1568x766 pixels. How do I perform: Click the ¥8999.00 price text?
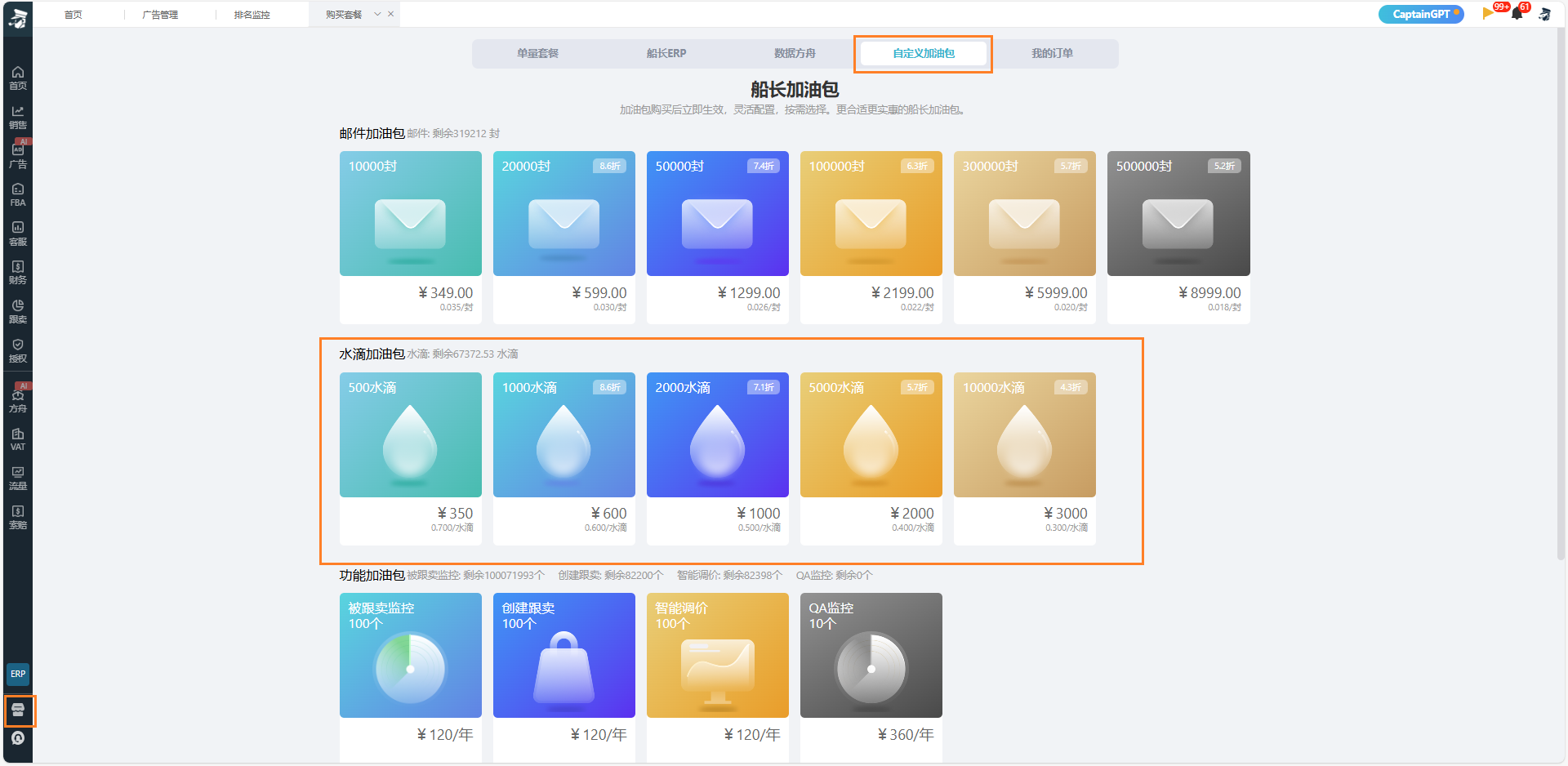click(1209, 292)
